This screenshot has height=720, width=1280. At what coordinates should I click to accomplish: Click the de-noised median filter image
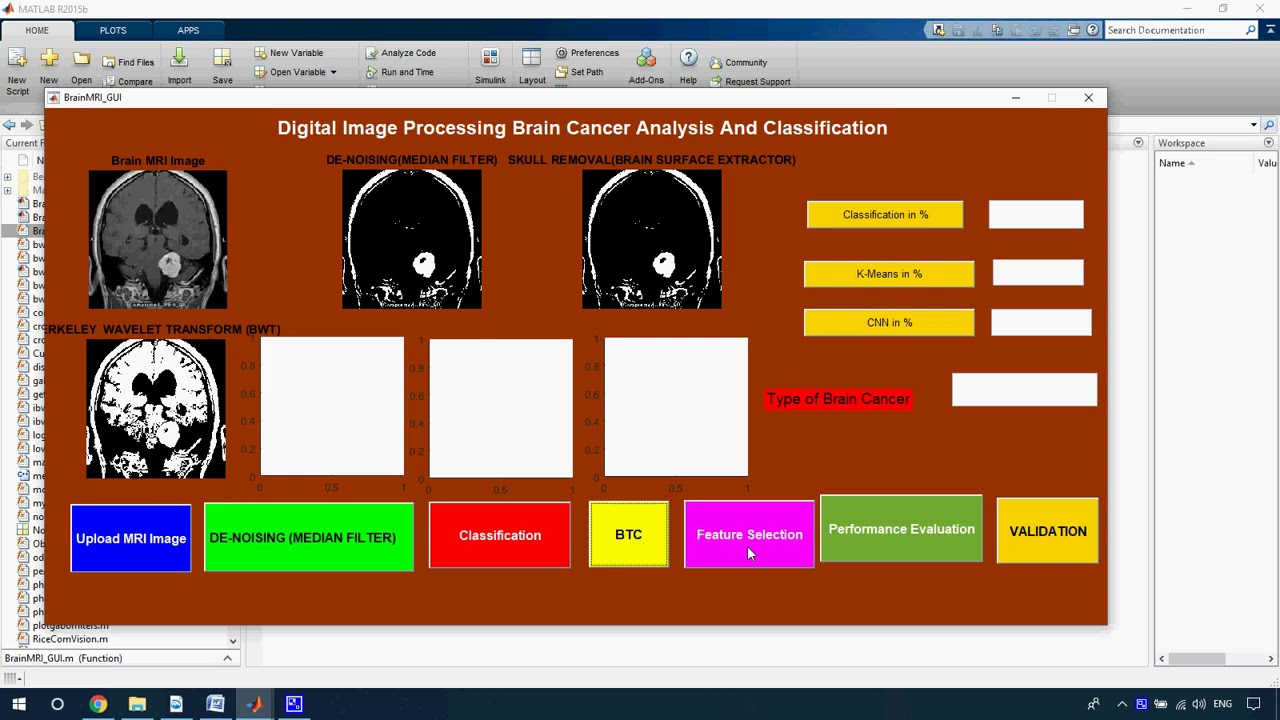(x=412, y=239)
